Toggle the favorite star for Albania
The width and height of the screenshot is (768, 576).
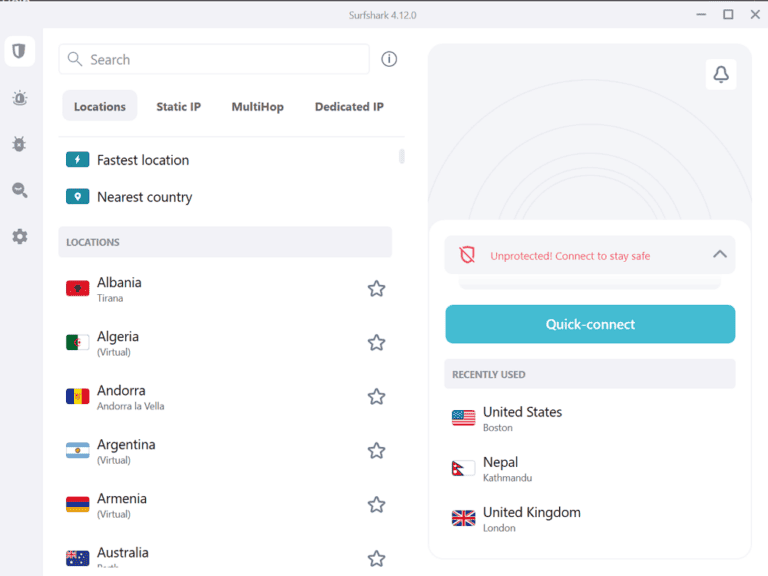point(376,289)
